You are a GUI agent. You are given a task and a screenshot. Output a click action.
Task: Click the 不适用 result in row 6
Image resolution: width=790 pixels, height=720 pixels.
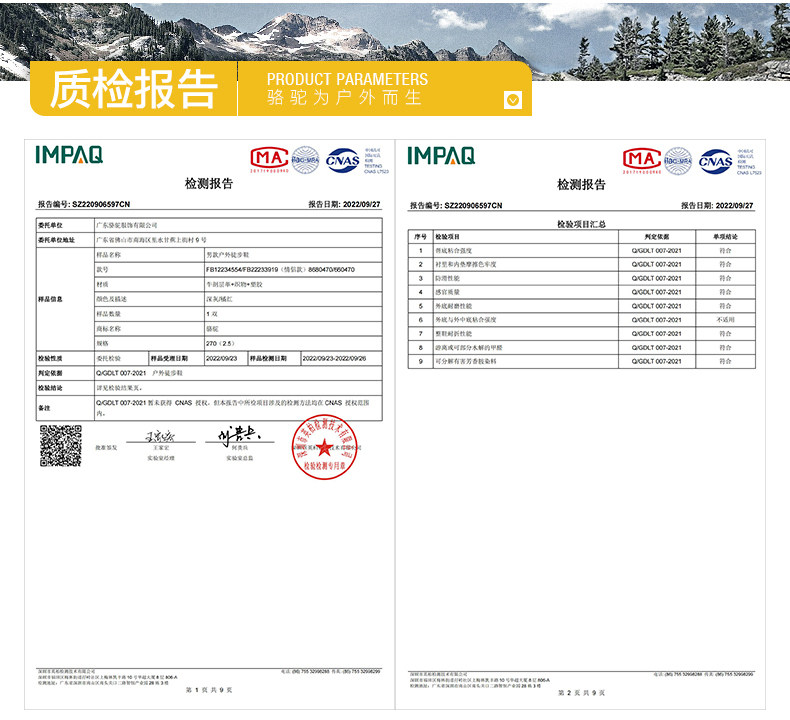pos(726,320)
